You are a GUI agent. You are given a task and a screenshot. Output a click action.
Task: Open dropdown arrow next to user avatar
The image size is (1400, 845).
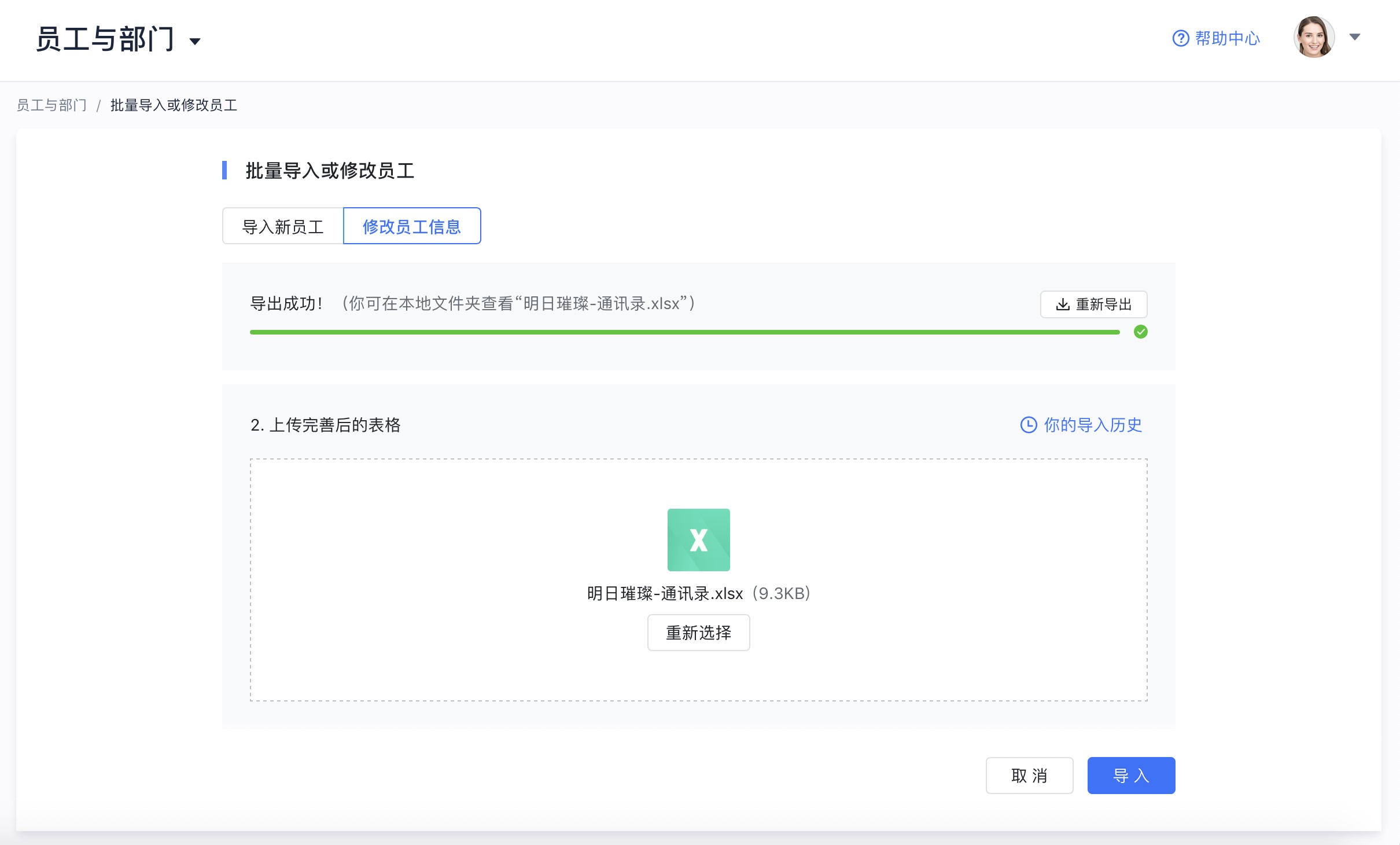(1354, 37)
